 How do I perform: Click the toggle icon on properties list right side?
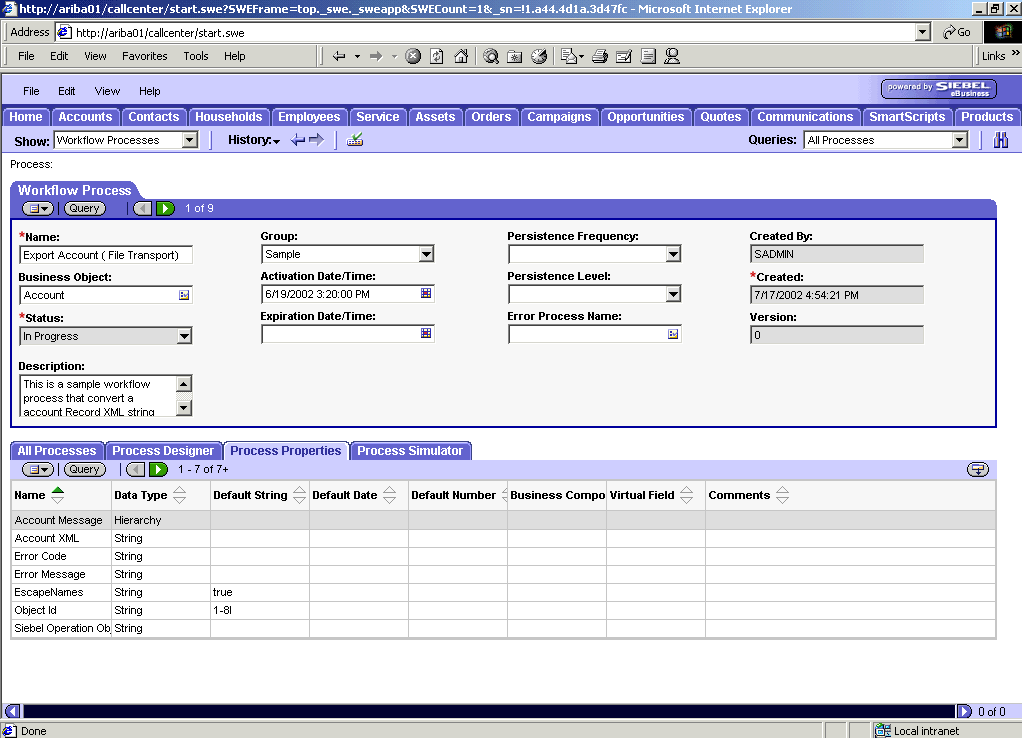point(978,470)
